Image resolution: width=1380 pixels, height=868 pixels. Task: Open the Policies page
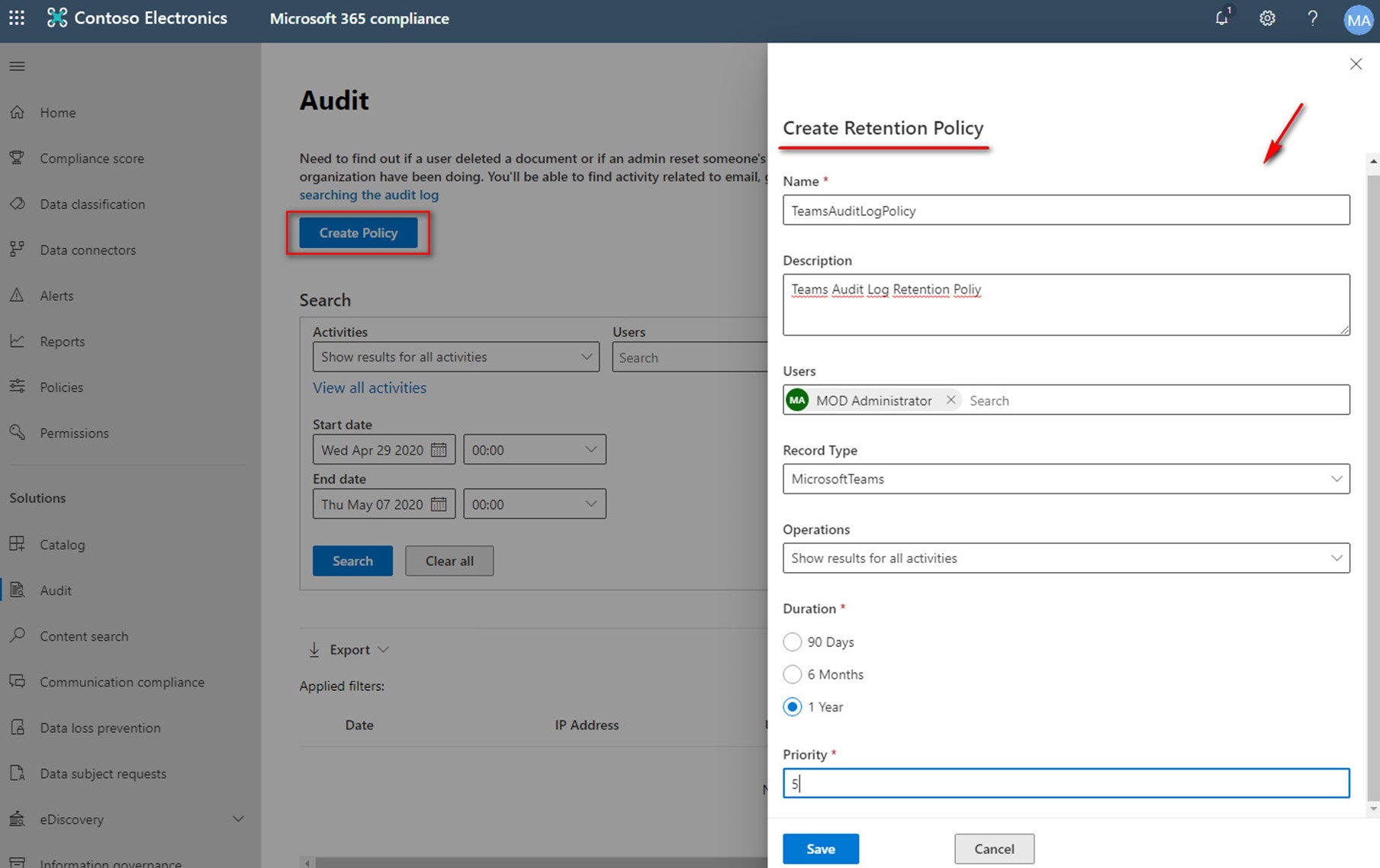[x=61, y=387]
